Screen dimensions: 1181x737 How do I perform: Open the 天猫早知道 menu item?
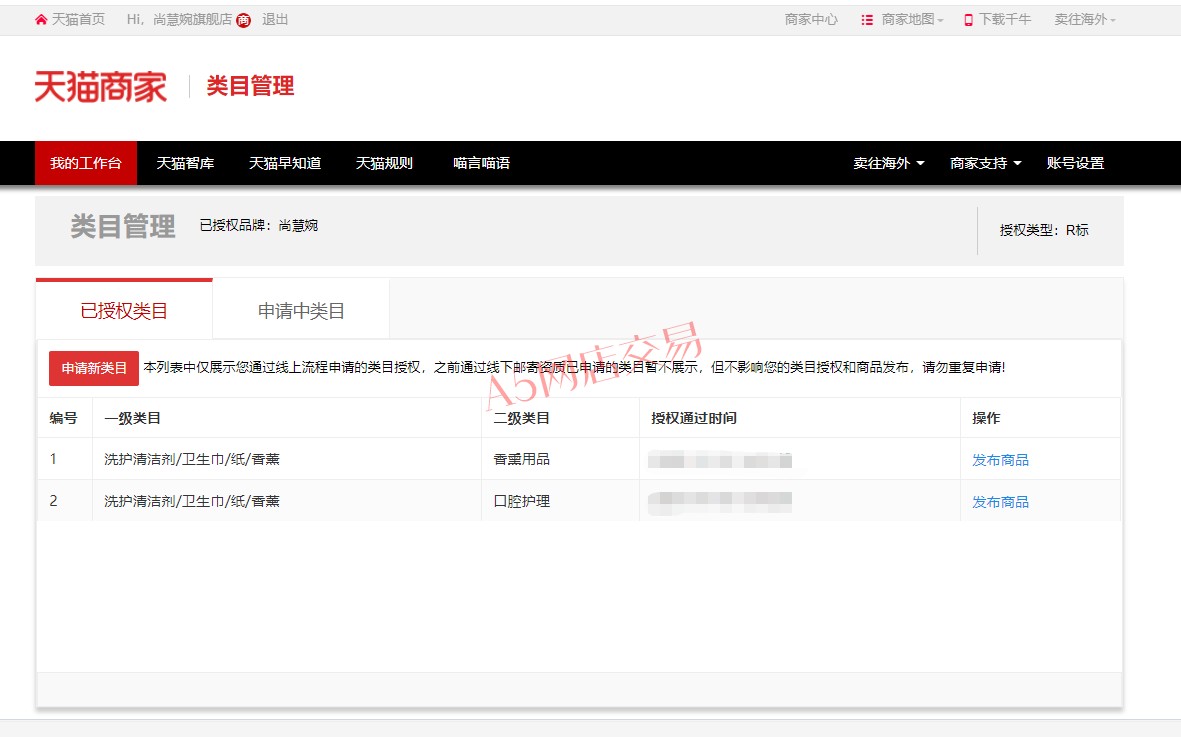click(285, 163)
